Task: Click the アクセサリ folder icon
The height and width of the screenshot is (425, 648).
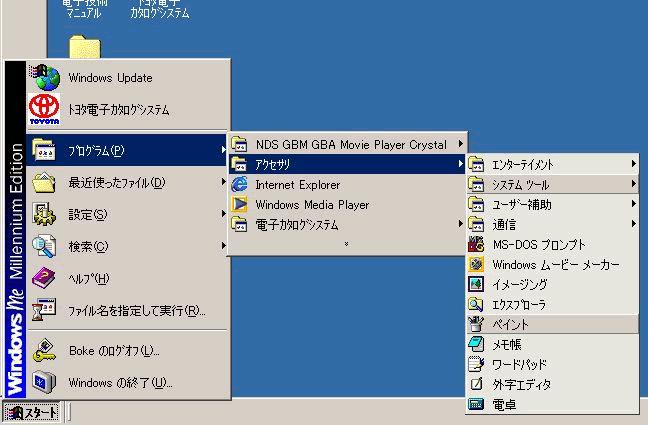Action: [x=239, y=164]
